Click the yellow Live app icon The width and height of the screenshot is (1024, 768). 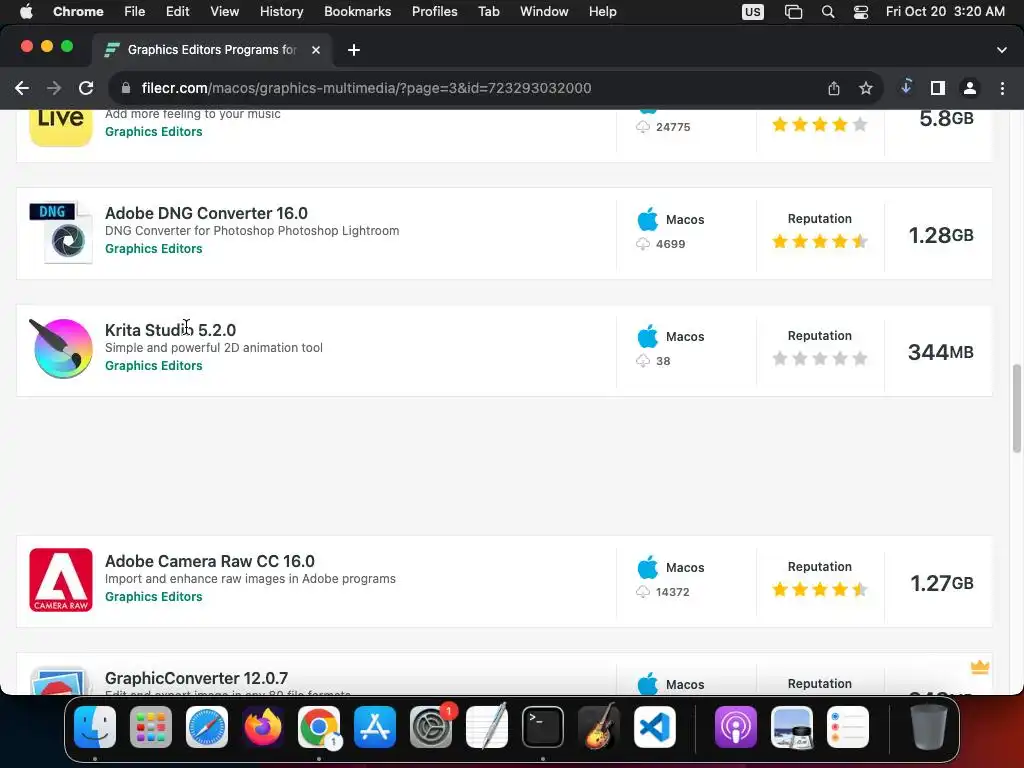[61, 128]
